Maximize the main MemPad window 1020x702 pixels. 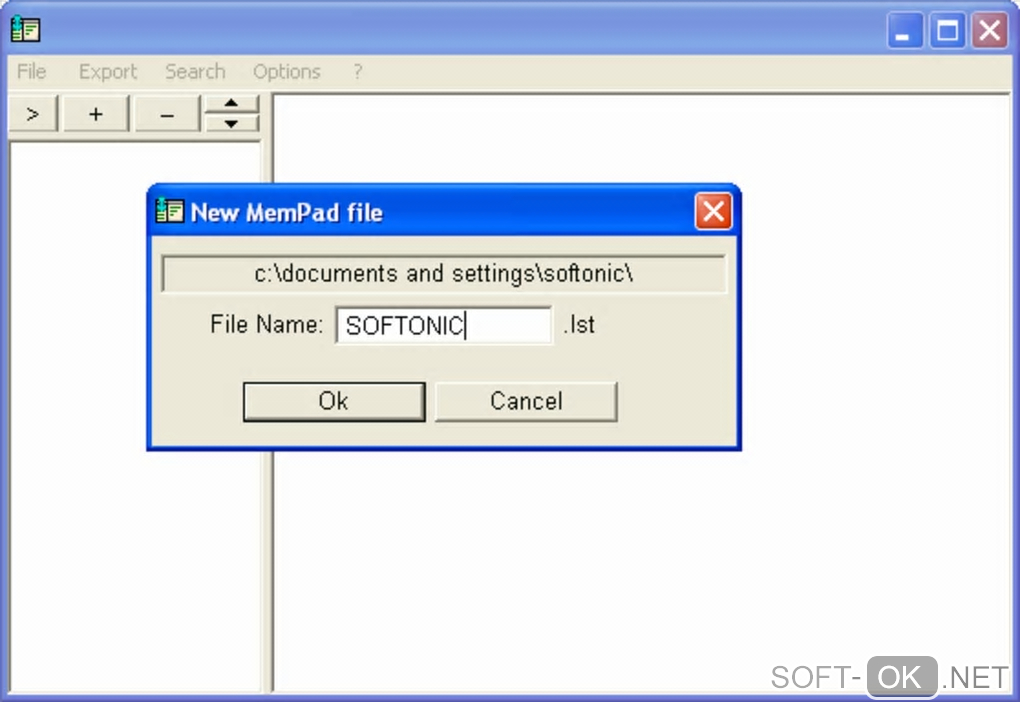tap(947, 30)
